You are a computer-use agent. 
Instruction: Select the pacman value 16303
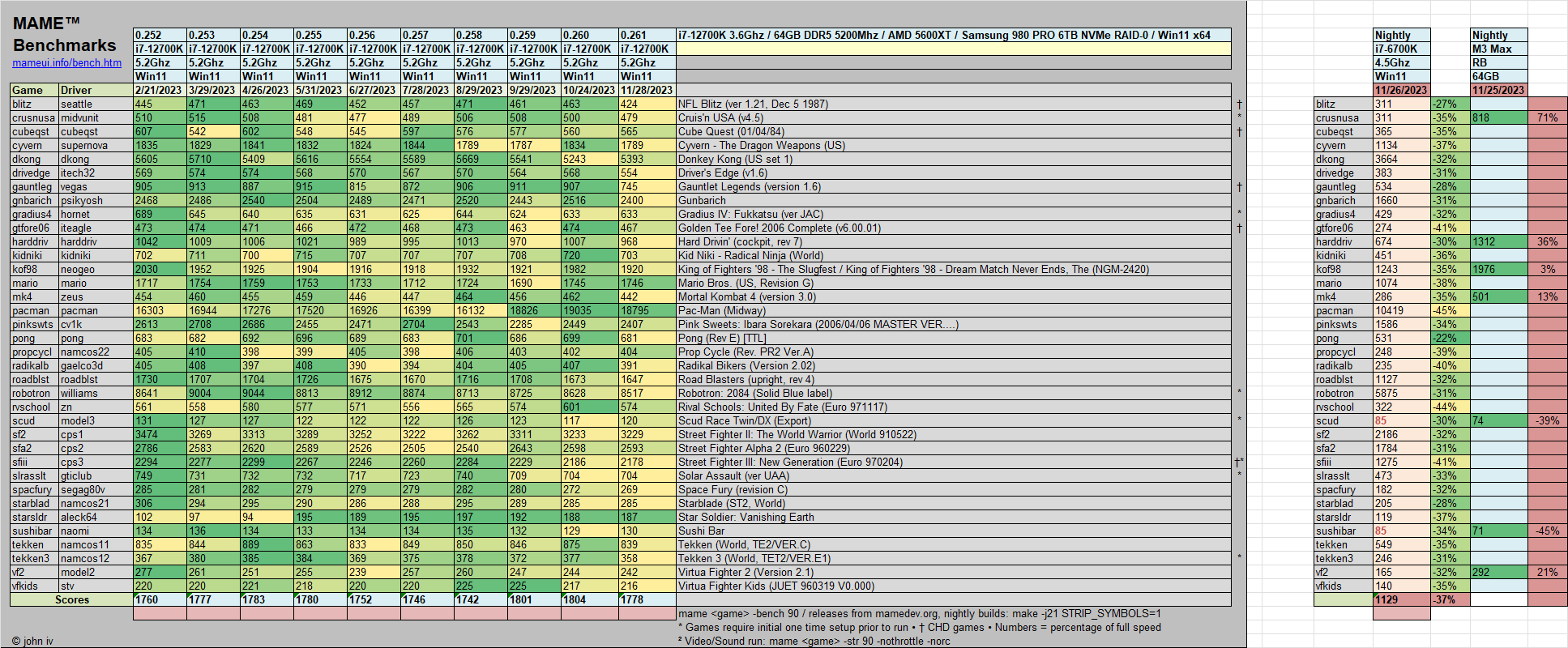click(x=160, y=310)
